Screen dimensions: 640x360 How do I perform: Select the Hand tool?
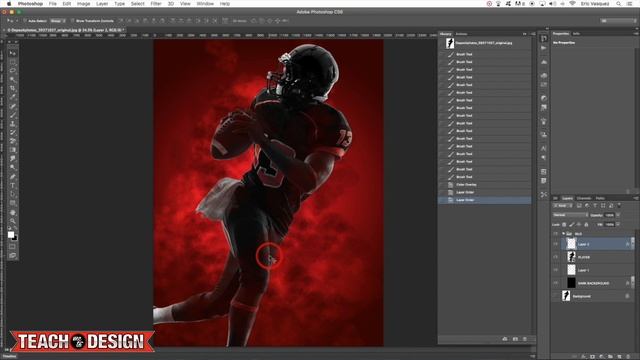click(x=13, y=213)
